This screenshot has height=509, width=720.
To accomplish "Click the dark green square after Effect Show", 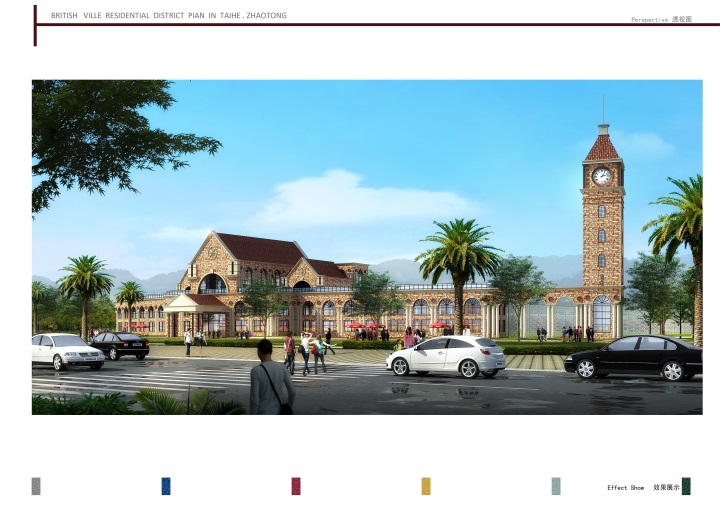I will 686,486.
